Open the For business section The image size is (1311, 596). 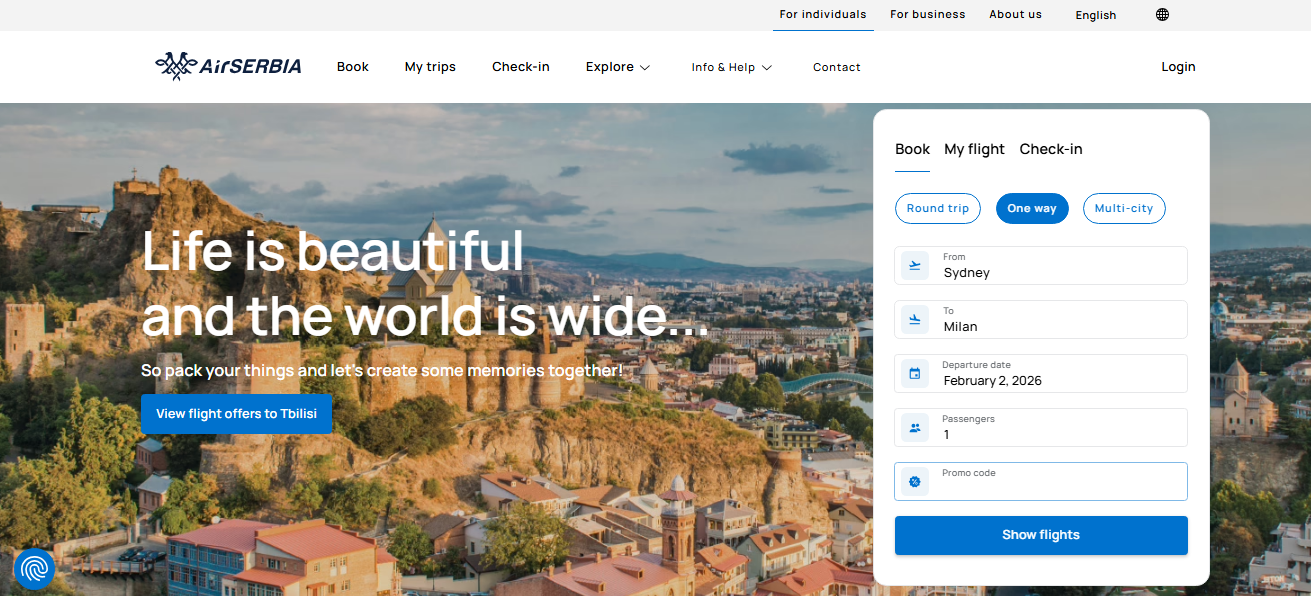click(927, 14)
